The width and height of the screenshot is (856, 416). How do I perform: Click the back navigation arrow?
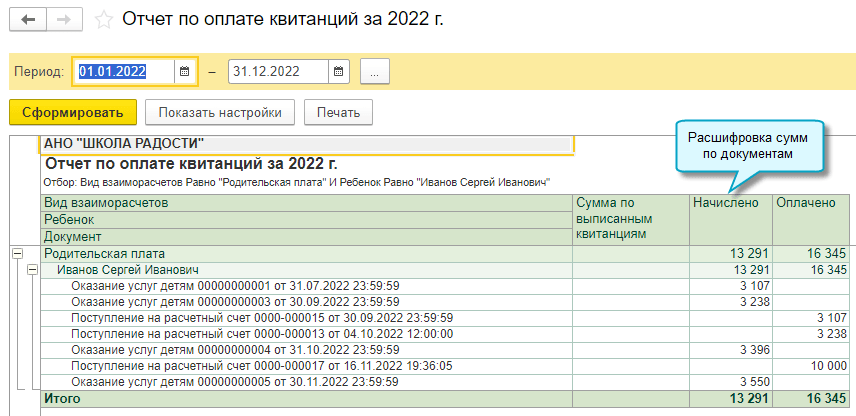[27, 19]
